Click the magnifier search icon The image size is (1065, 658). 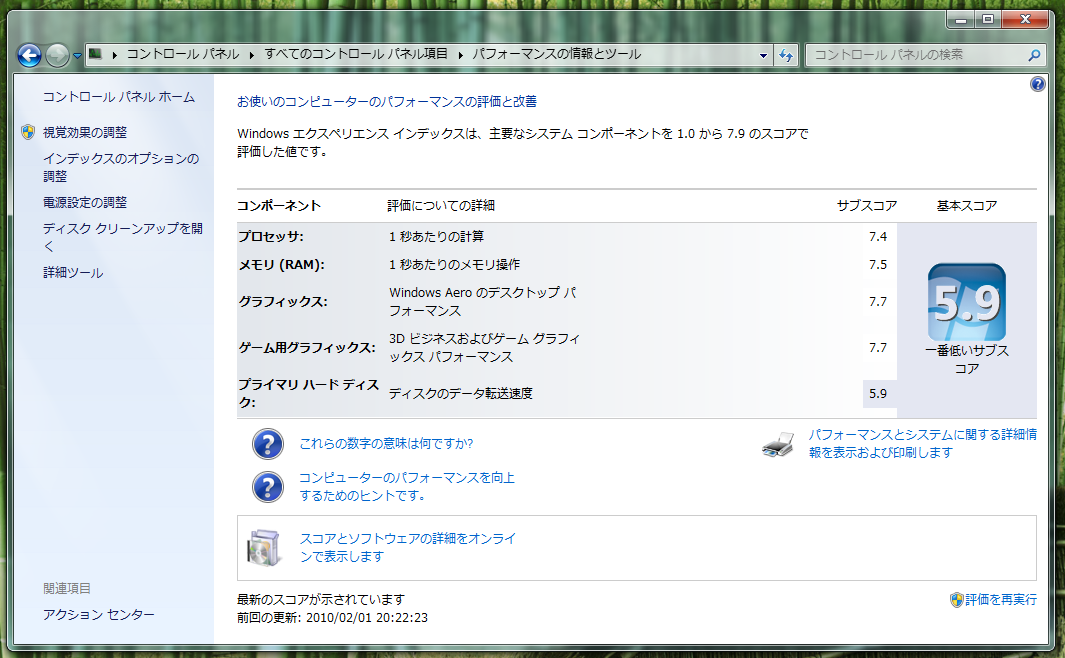click(x=1034, y=55)
